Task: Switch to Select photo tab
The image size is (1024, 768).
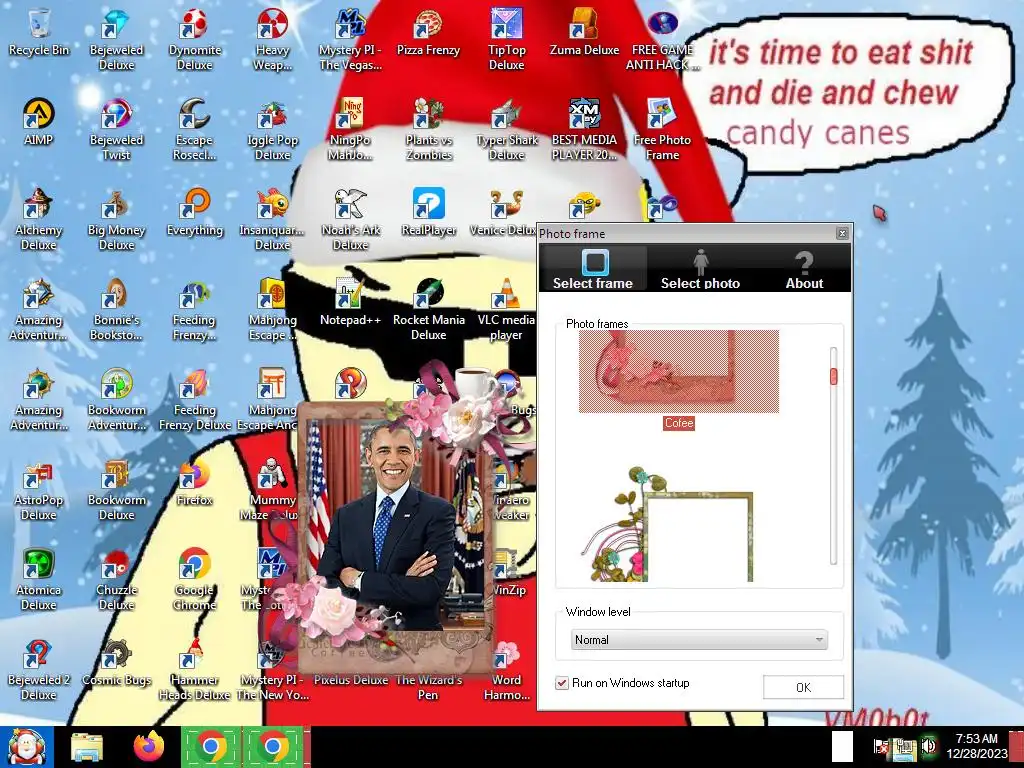Action: click(x=700, y=268)
